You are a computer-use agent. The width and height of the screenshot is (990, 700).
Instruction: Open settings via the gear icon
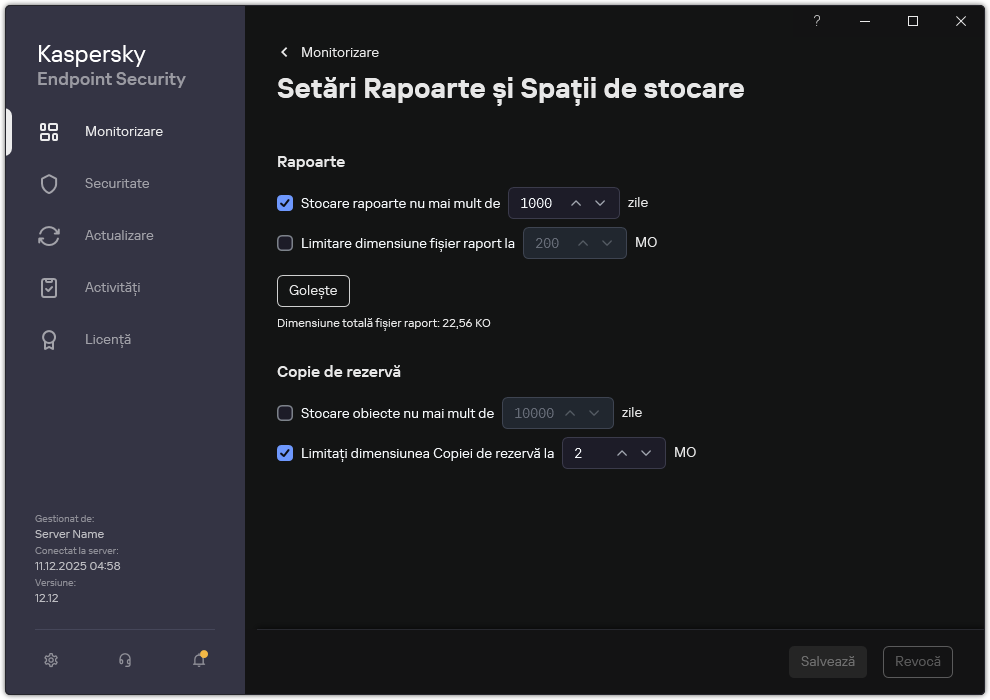[50, 660]
